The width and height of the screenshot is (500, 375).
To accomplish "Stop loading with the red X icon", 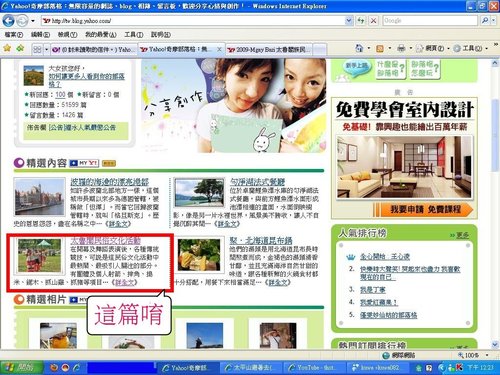I will tap(374, 21).
